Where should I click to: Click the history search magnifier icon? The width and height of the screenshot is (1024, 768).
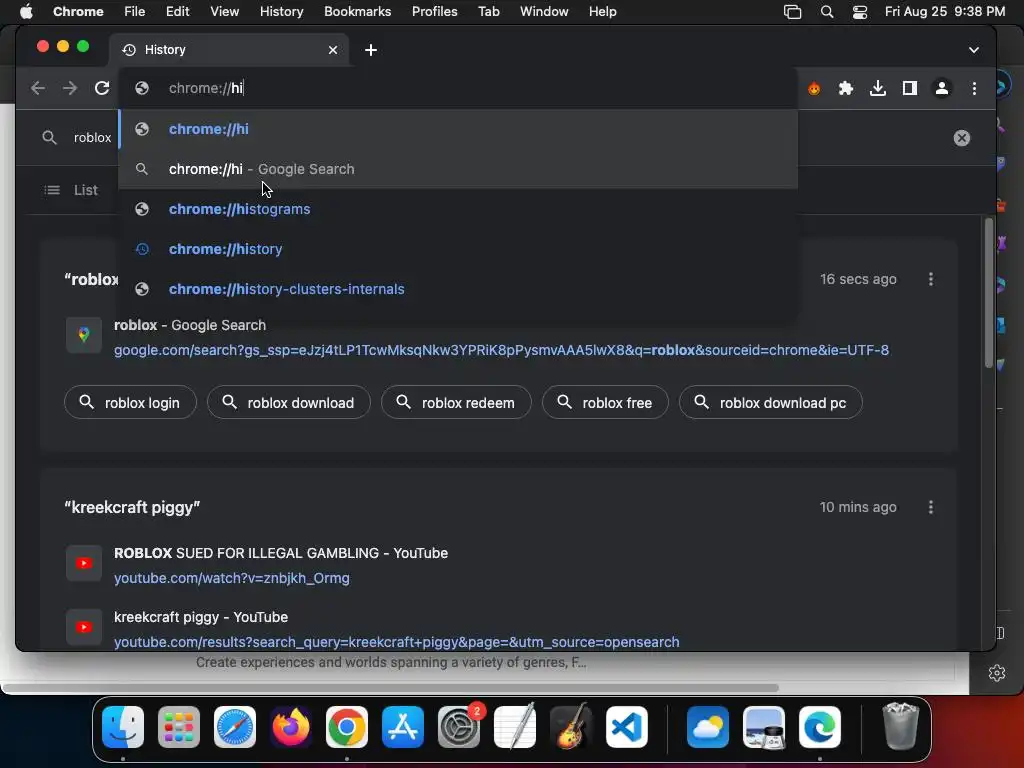50,138
